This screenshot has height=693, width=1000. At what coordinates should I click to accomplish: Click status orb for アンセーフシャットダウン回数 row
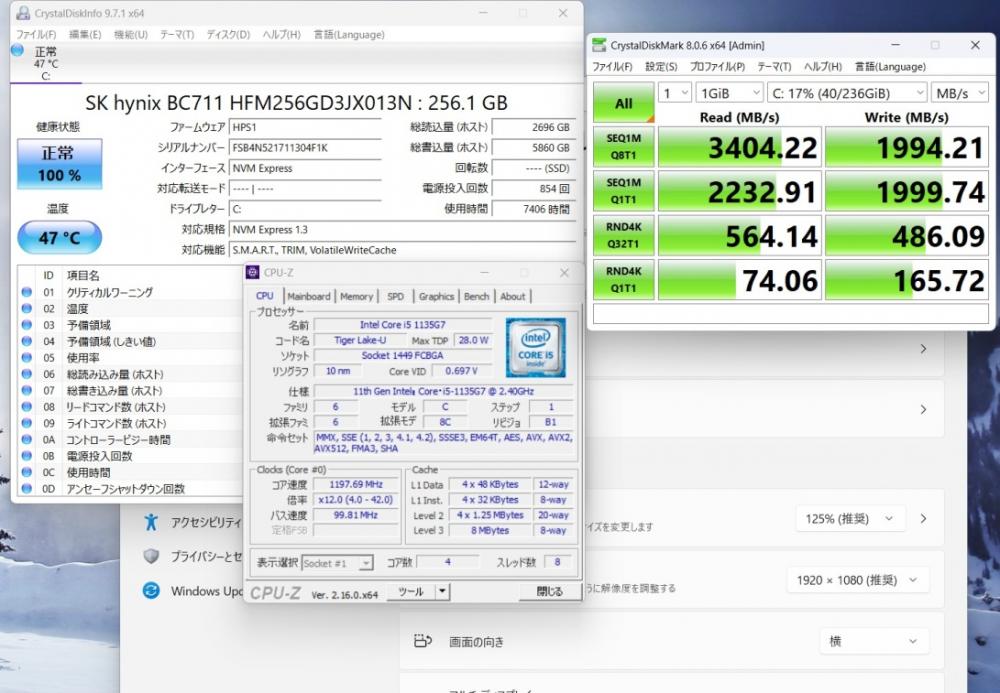(26, 489)
